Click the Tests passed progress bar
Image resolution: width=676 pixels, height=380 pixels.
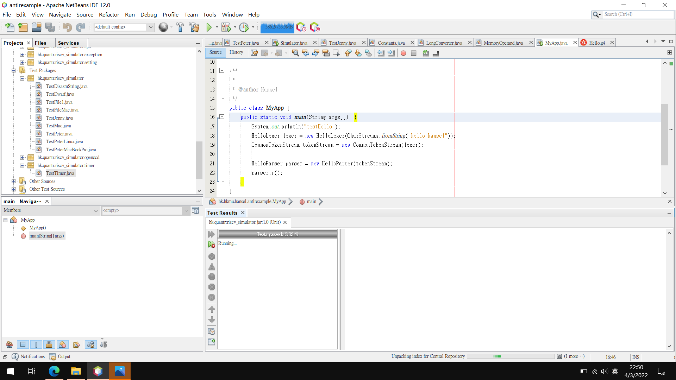[278, 234]
